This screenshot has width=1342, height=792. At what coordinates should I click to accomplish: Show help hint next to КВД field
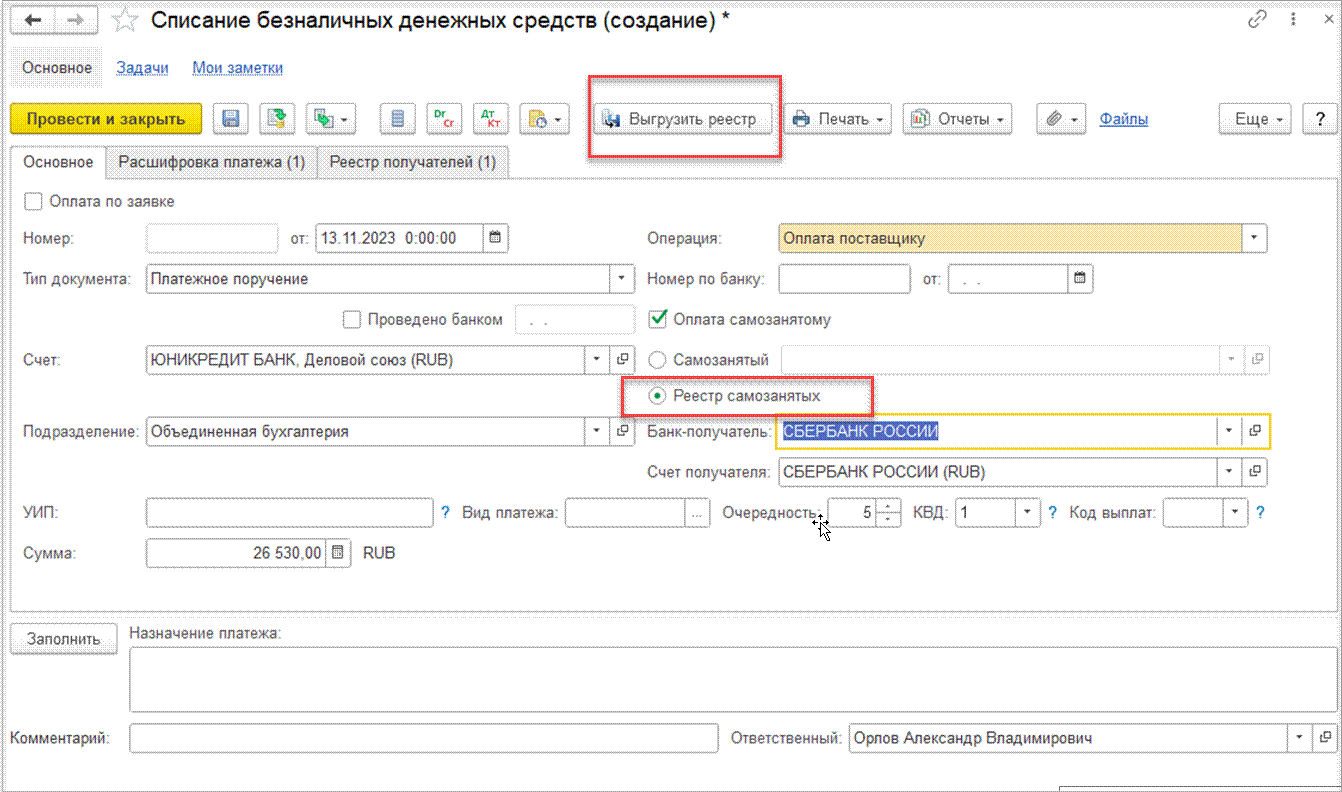[1052, 513]
